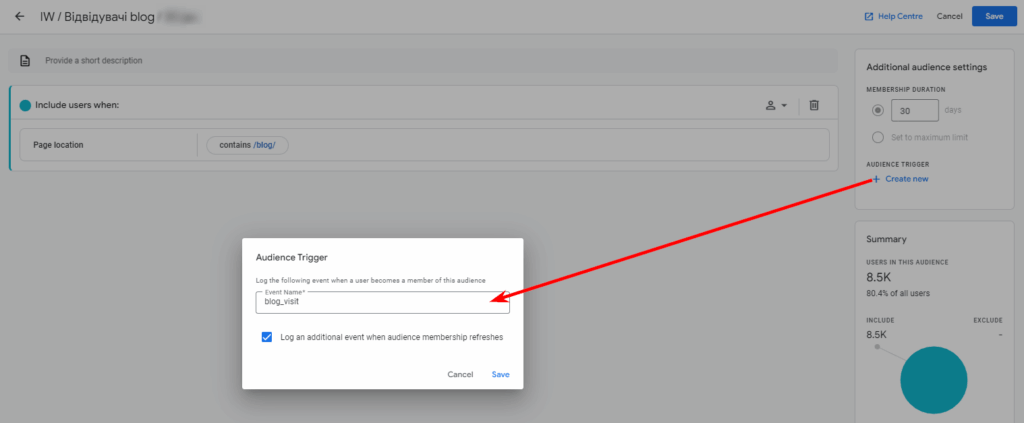Open the user scope dropdown with the person icon

pyautogui.click(x=776, y=105)
